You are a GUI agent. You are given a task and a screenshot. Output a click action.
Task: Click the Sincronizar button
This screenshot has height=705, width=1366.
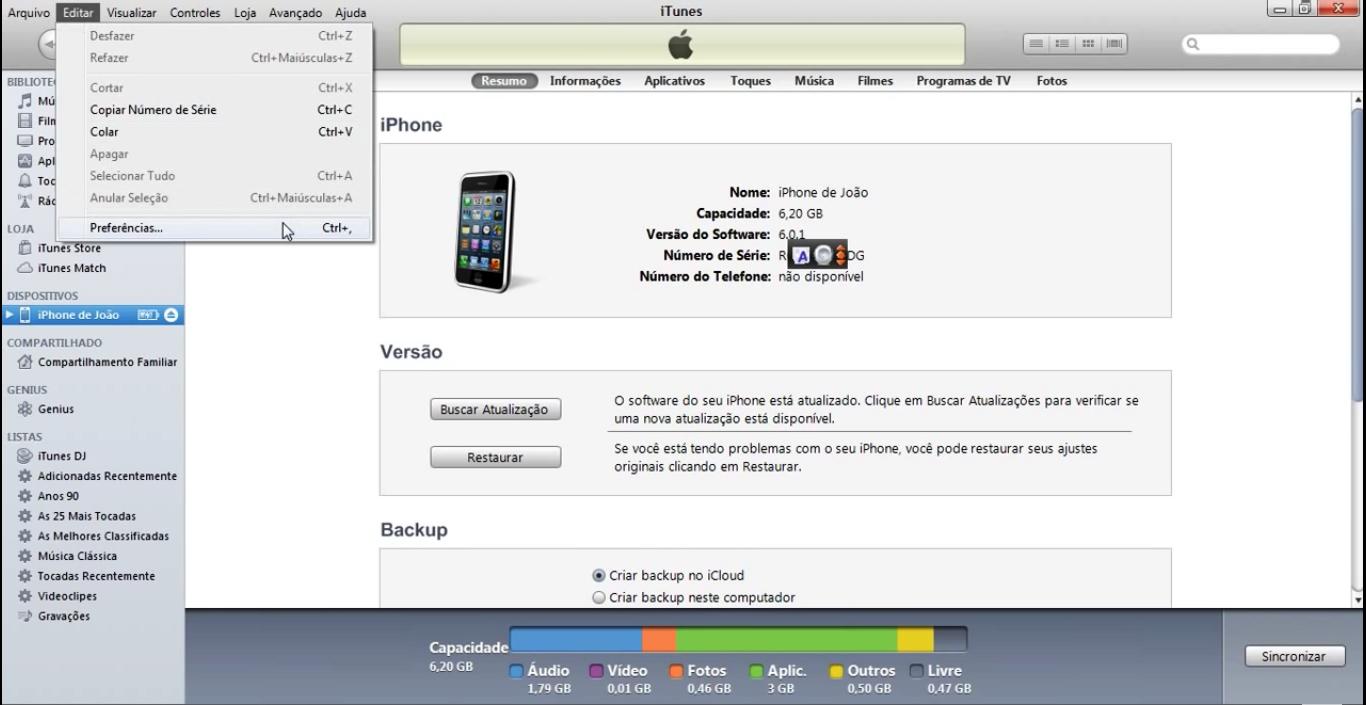point(1293,657)
